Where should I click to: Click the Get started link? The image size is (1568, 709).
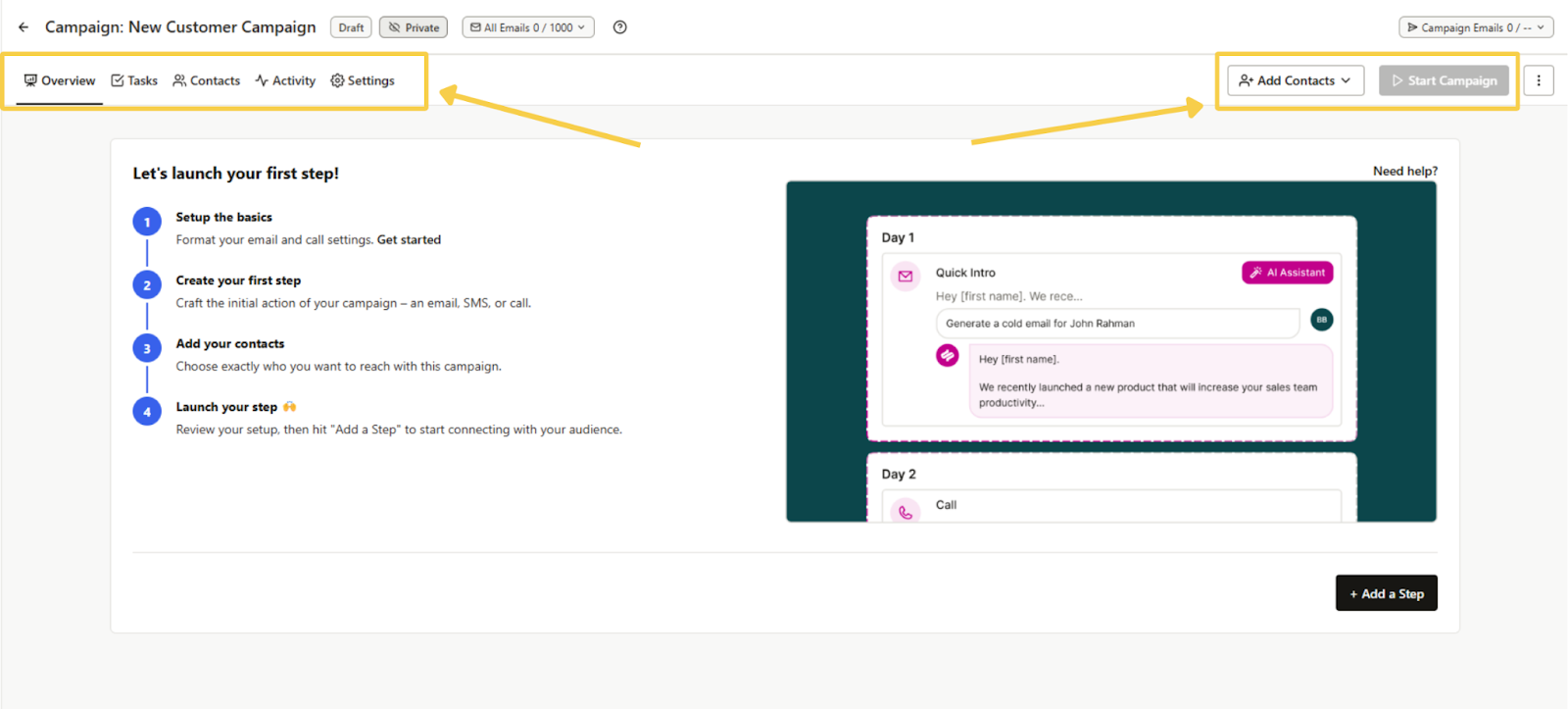409,239
